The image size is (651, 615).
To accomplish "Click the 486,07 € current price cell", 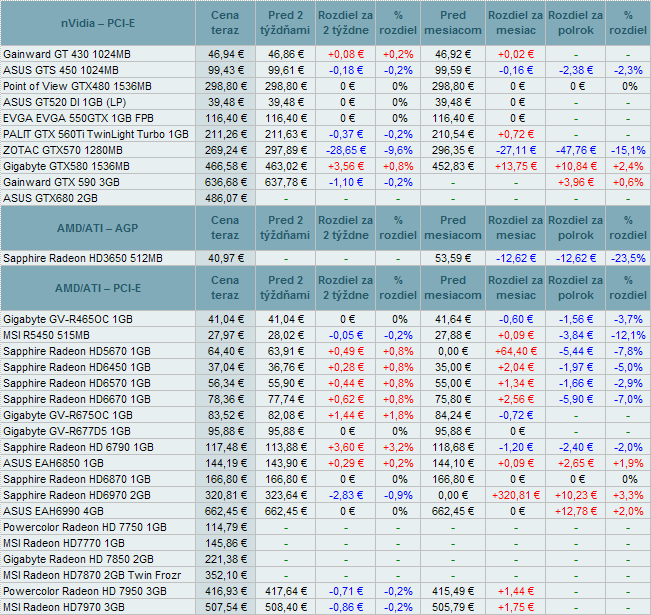I will (x=226, y=198).
